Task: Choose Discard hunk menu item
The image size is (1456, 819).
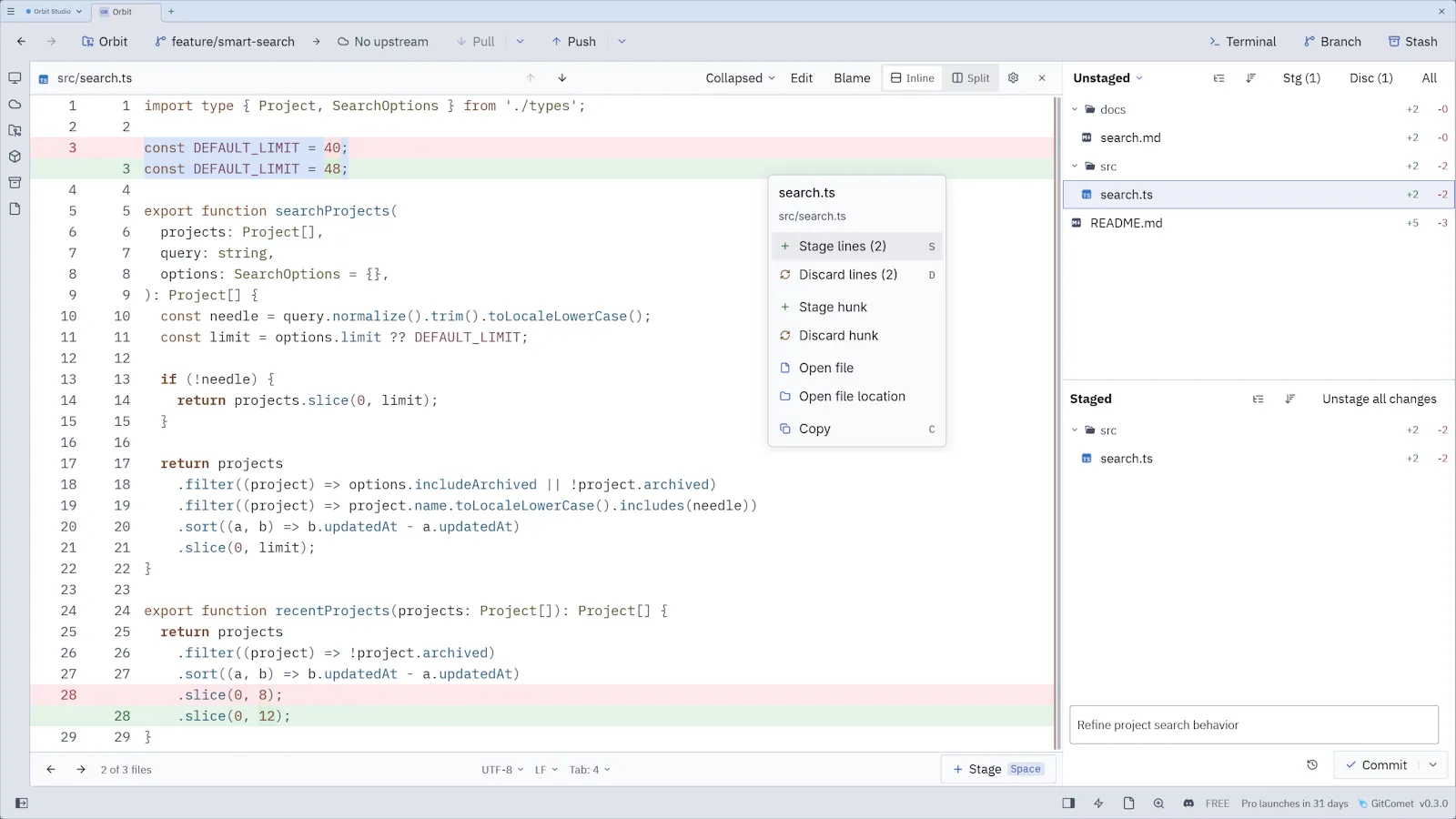Action: tap(856, 336)
